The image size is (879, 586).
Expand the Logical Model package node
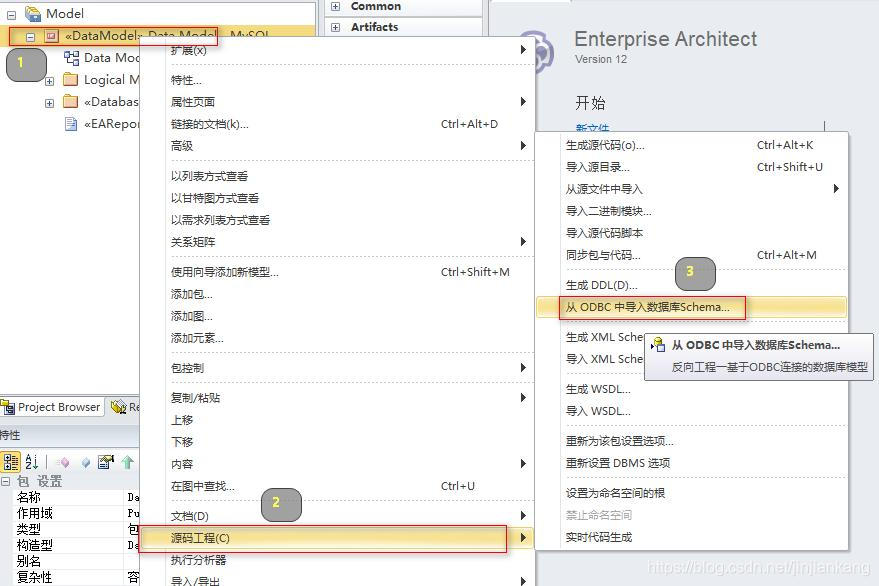[49, 81]
